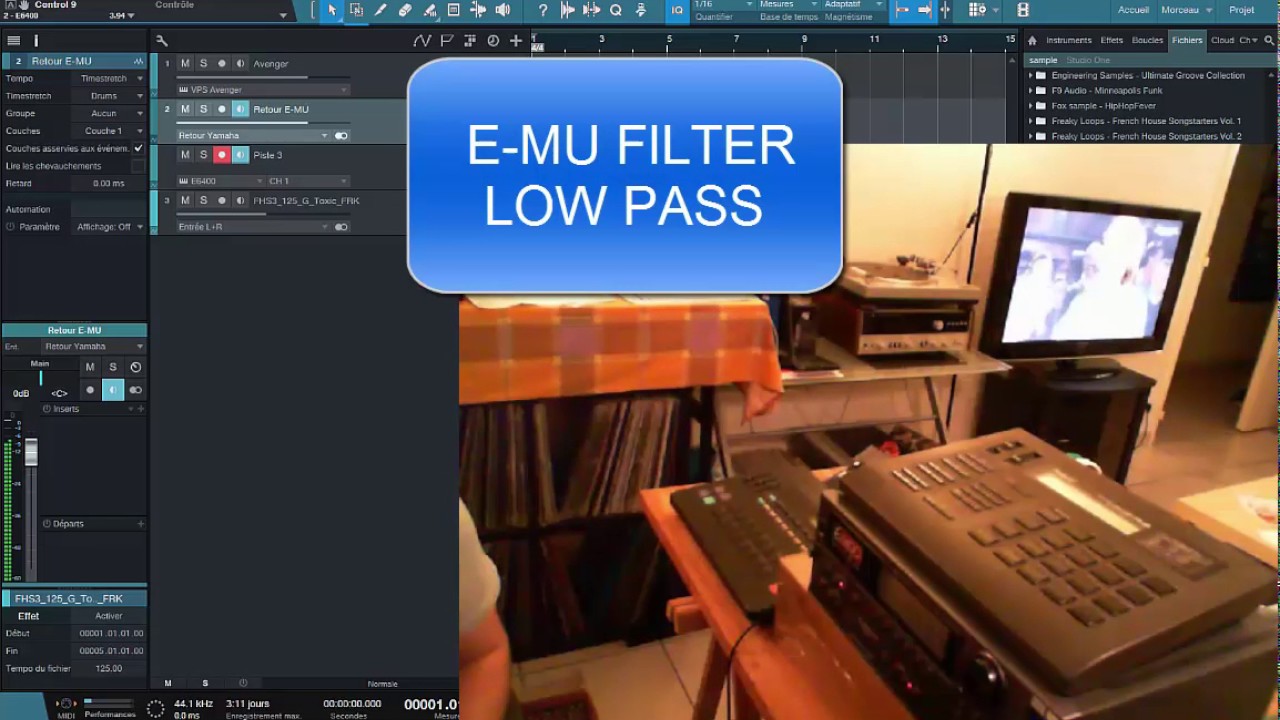Toggle stereo mode on Retour Yamaha input
This screenshot has width=1280, height=720.
point(341,136)
